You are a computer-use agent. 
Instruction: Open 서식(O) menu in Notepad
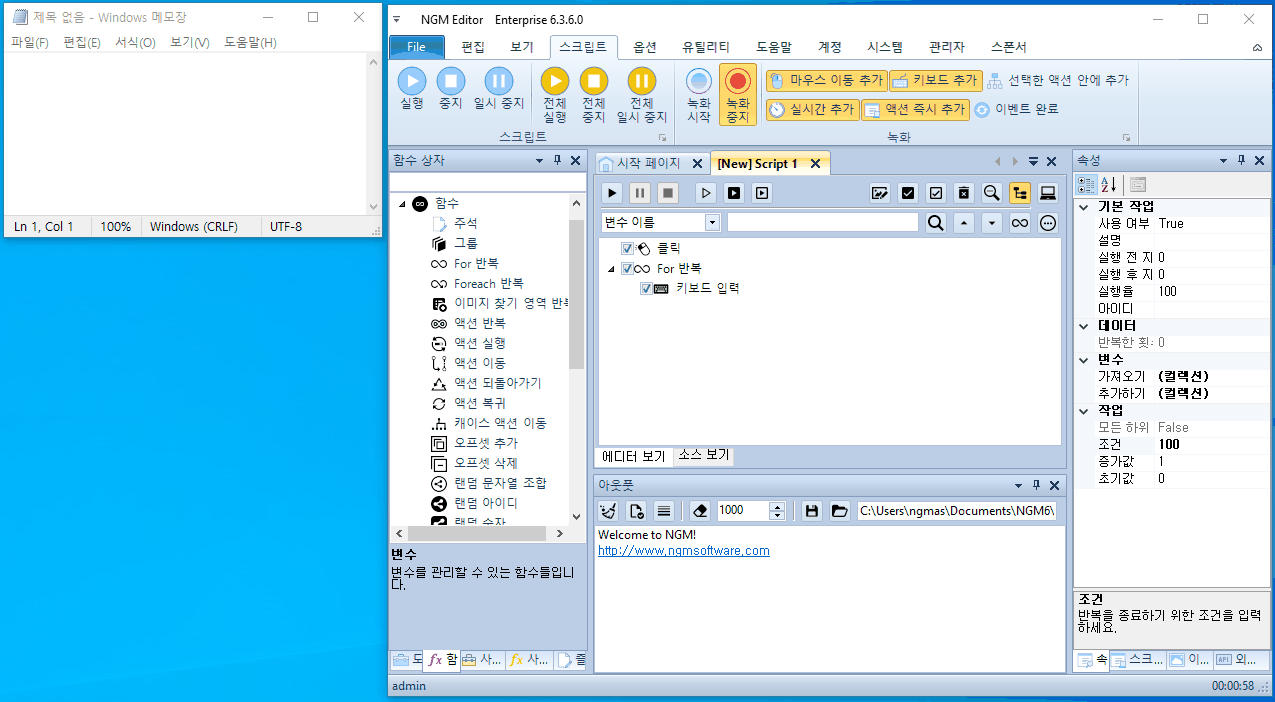pyautogui.click(x=135, y=42)
